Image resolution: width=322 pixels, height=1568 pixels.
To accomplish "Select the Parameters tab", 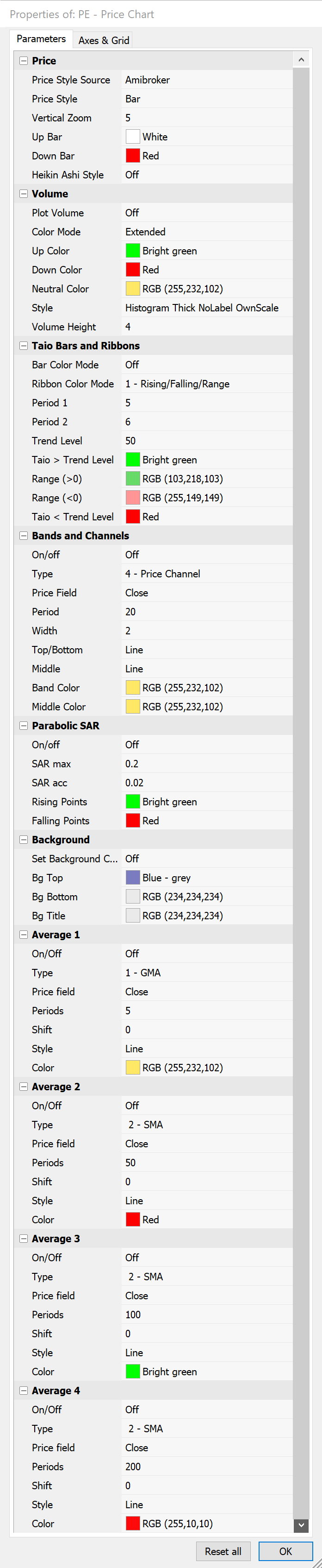I will click(41, 39).
